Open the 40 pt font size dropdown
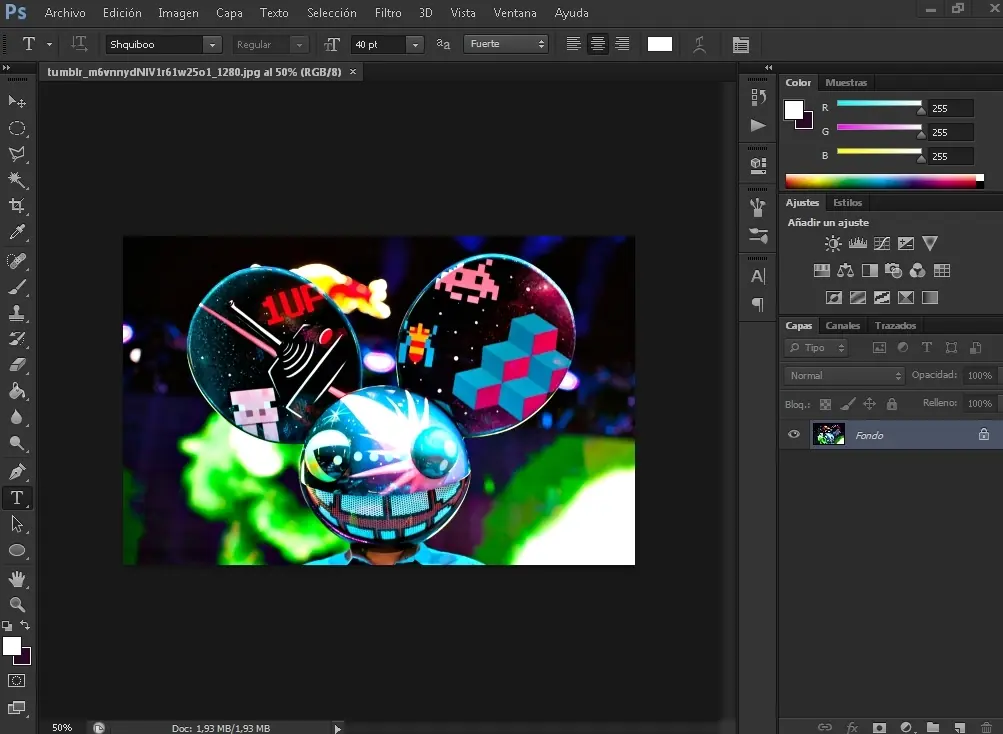The width and height of the screenshot is (1003, 734). point(414,45)
